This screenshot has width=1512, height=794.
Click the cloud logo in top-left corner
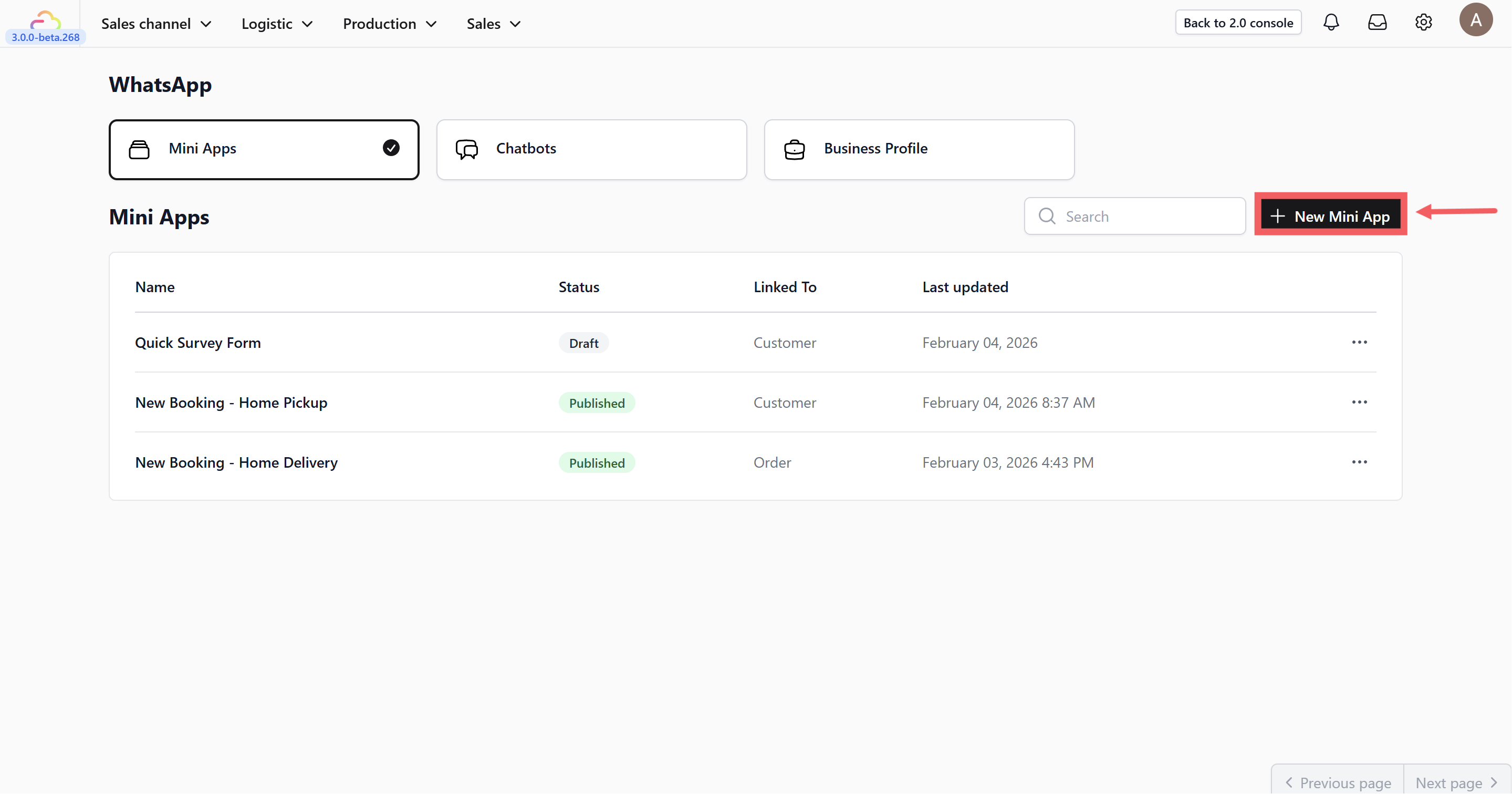pyautogui.click(x=45, y=19)
